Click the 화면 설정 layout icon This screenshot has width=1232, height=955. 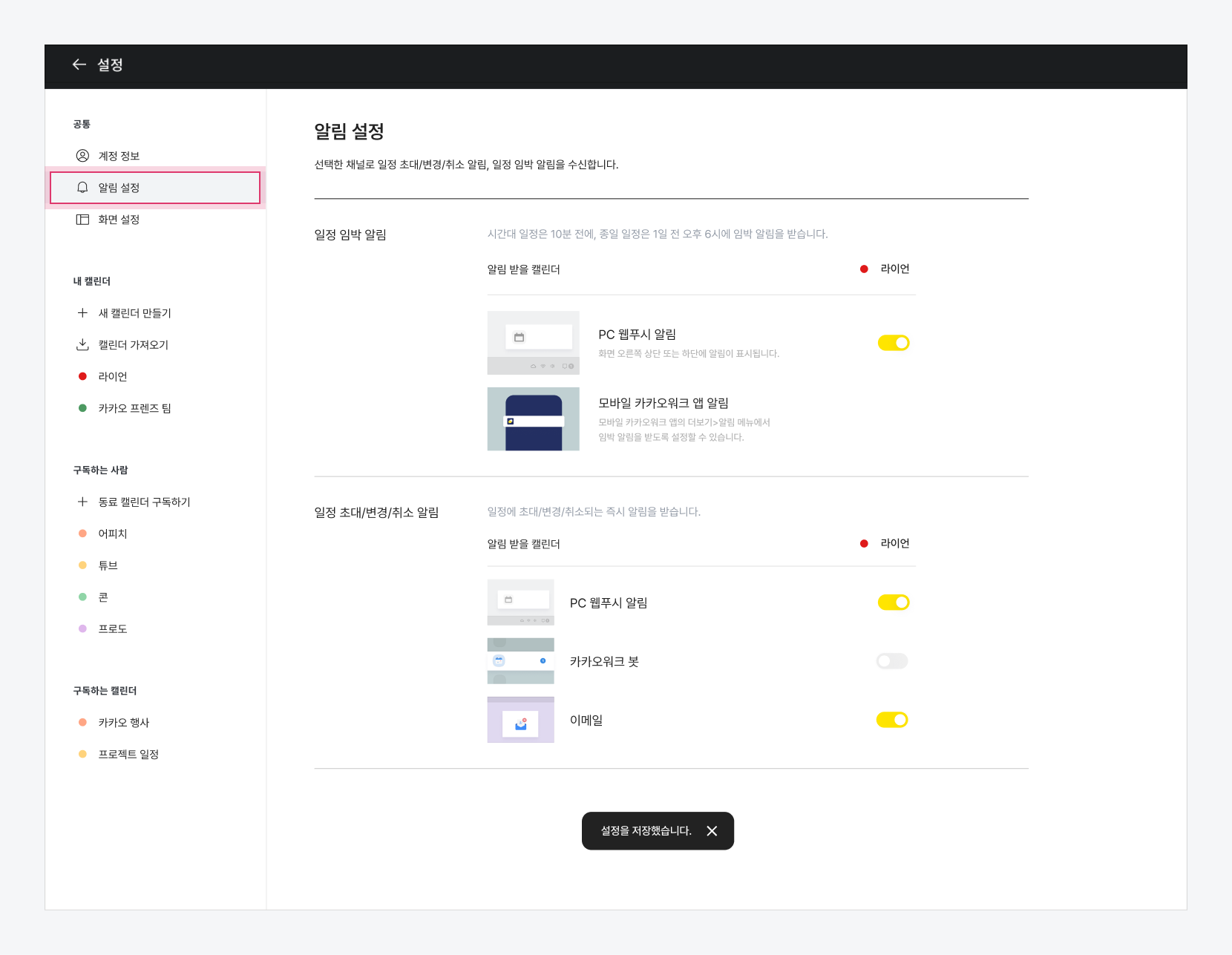point(82,220)
